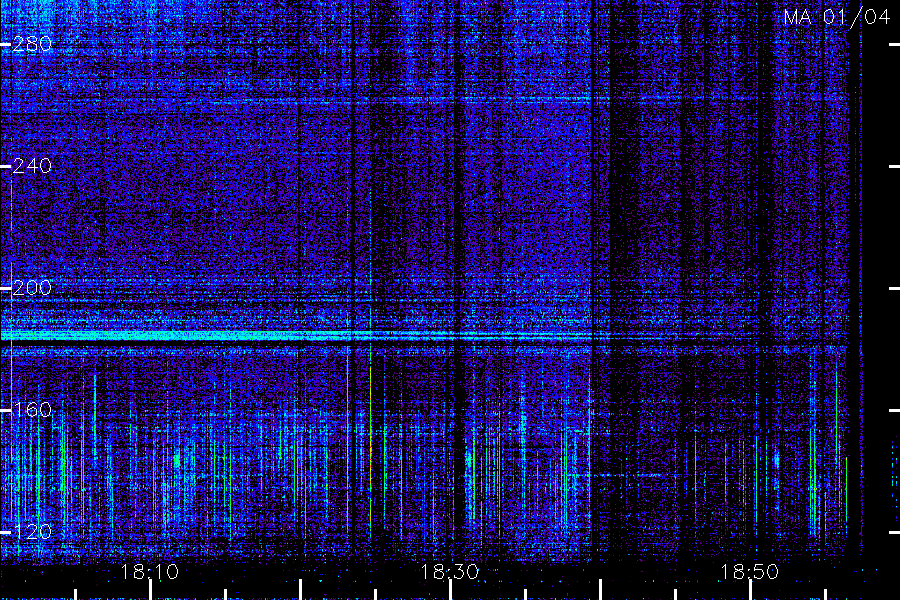Click the 18:50 time axis label
The height and width of the screenshot is (600, 900).
(749, 572)
